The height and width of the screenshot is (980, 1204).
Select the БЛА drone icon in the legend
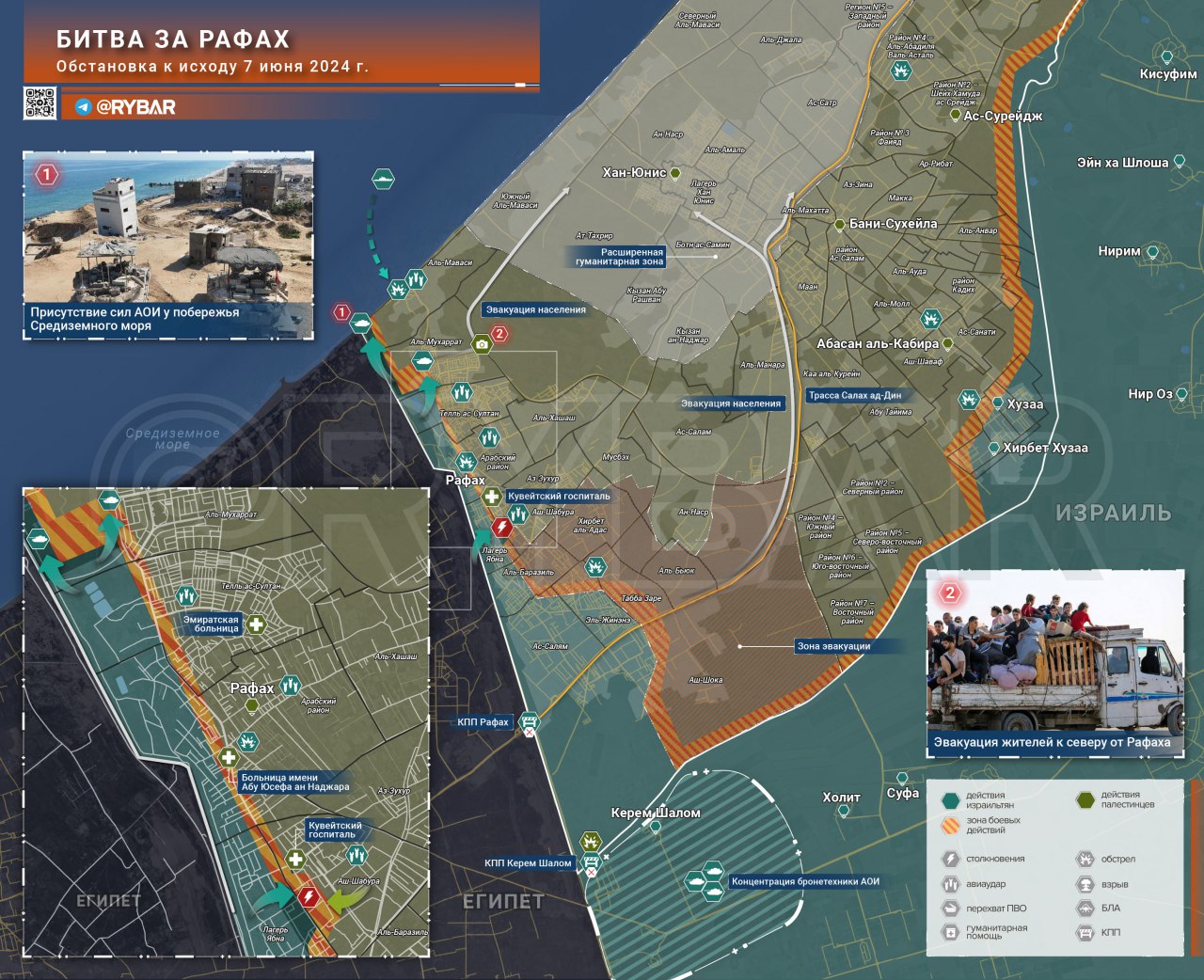[1085, 909]
